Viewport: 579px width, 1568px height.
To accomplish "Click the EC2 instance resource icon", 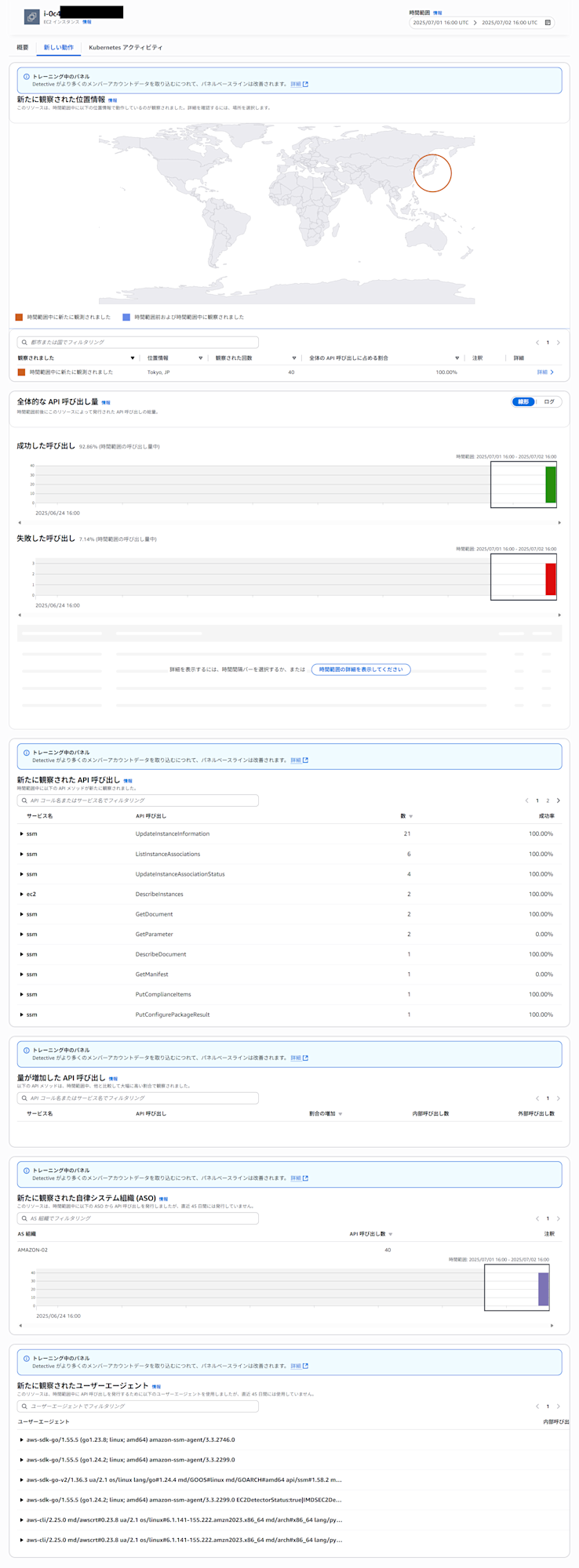I will (32, 16).
